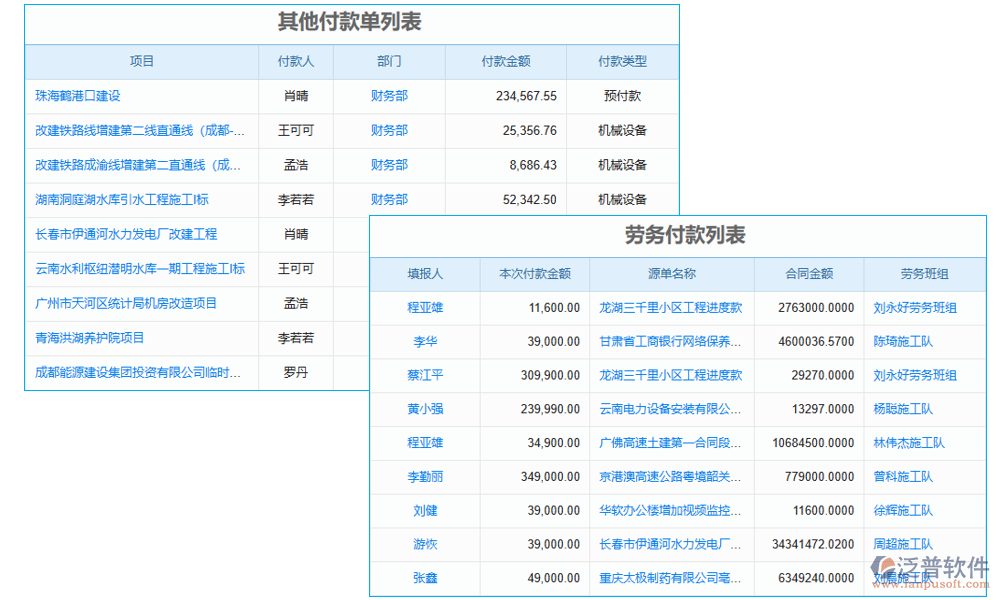Select filler 程亚雄 in labor payment list
Image resolution: width=1000 pixels, height=600 pixels.
click(x=424, y=308)
